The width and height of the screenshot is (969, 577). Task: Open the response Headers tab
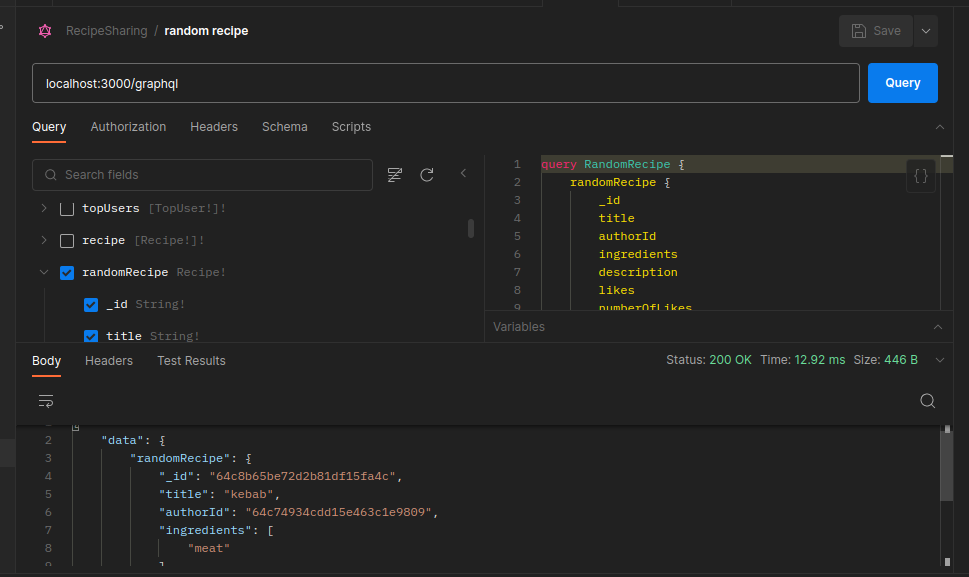click(x=109, y=361)
